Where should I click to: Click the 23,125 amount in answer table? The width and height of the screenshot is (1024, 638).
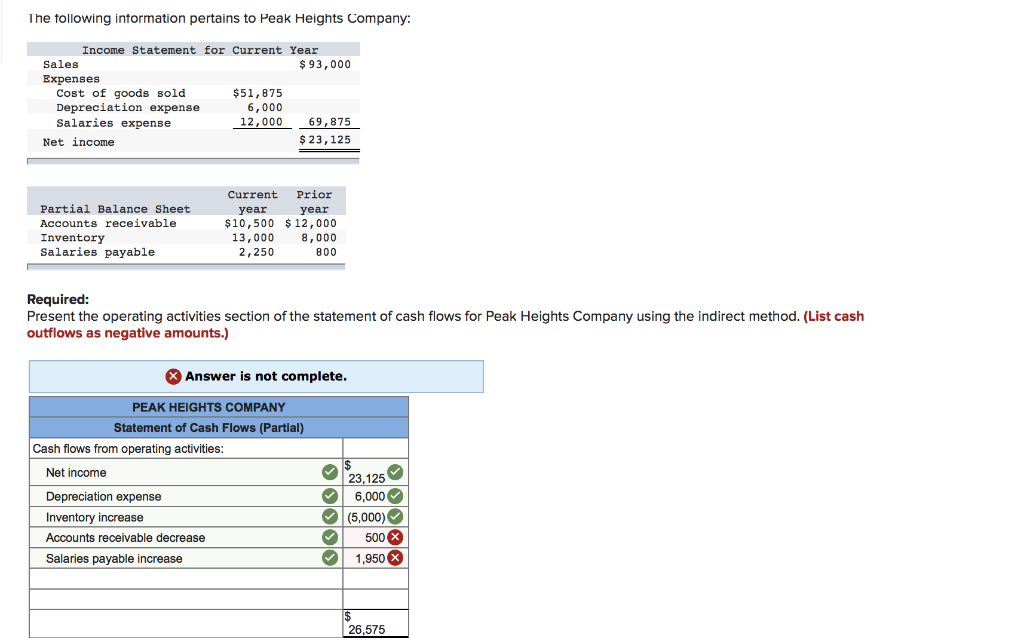coord(366,479)
